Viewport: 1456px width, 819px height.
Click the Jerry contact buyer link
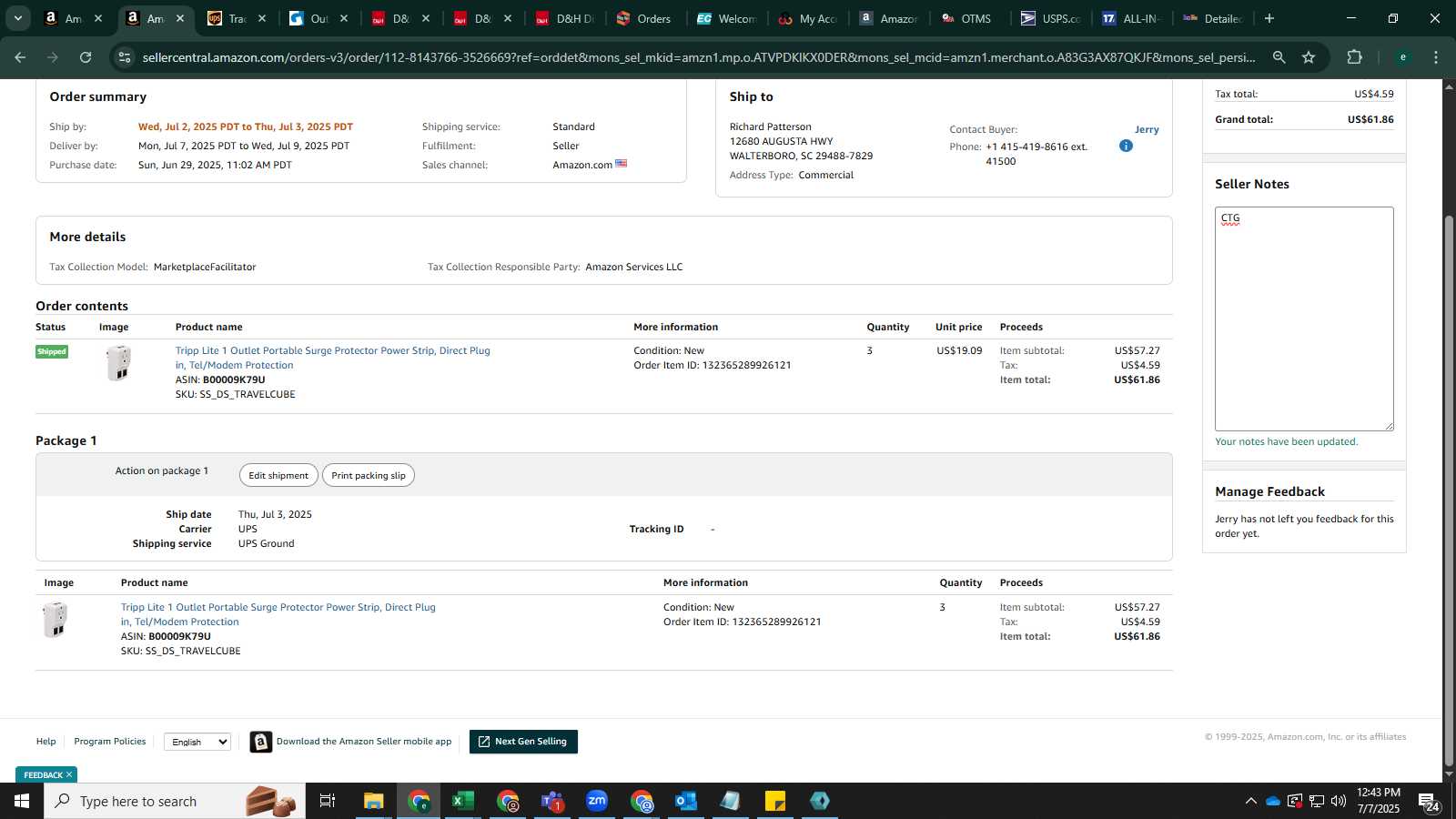pyautogui.click(x=1147, y=129)
